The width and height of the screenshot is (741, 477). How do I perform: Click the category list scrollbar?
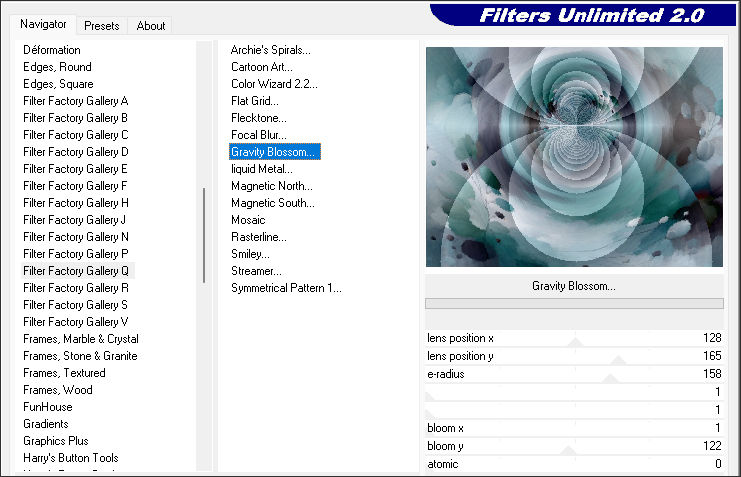204,235
